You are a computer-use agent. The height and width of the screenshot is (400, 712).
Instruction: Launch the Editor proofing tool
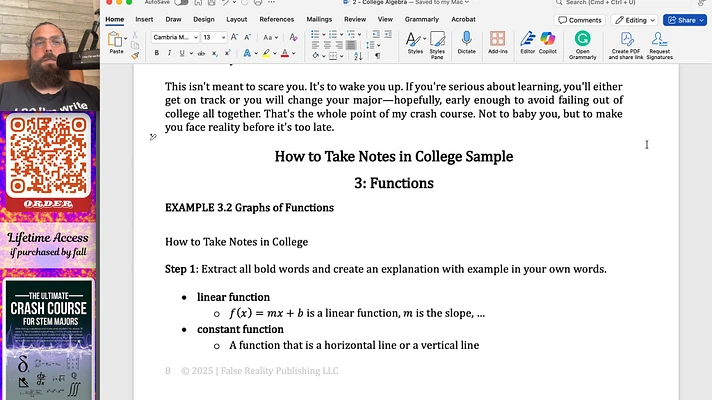click(x=527, y=38)
